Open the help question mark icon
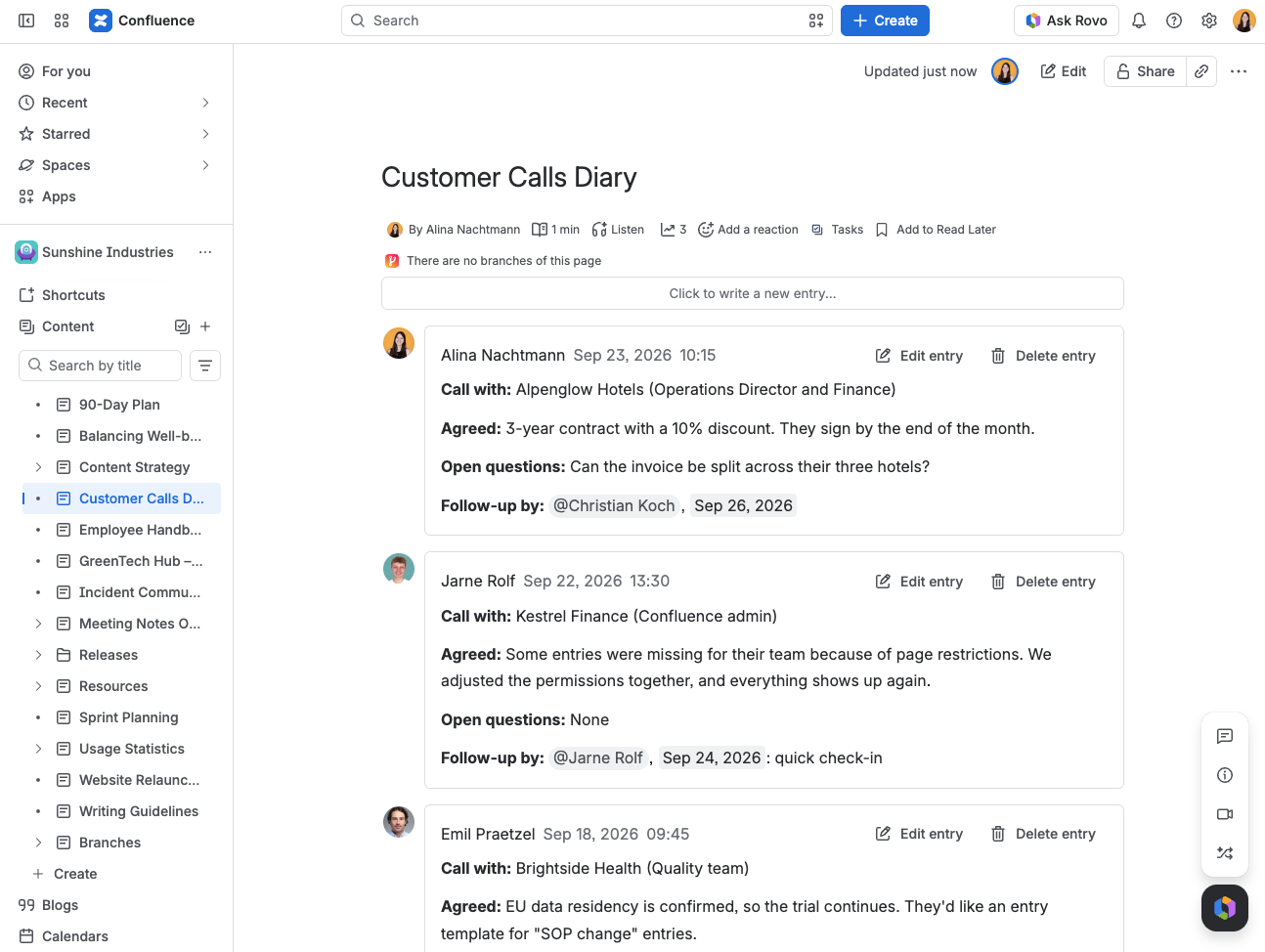 tap(1174, 21)
